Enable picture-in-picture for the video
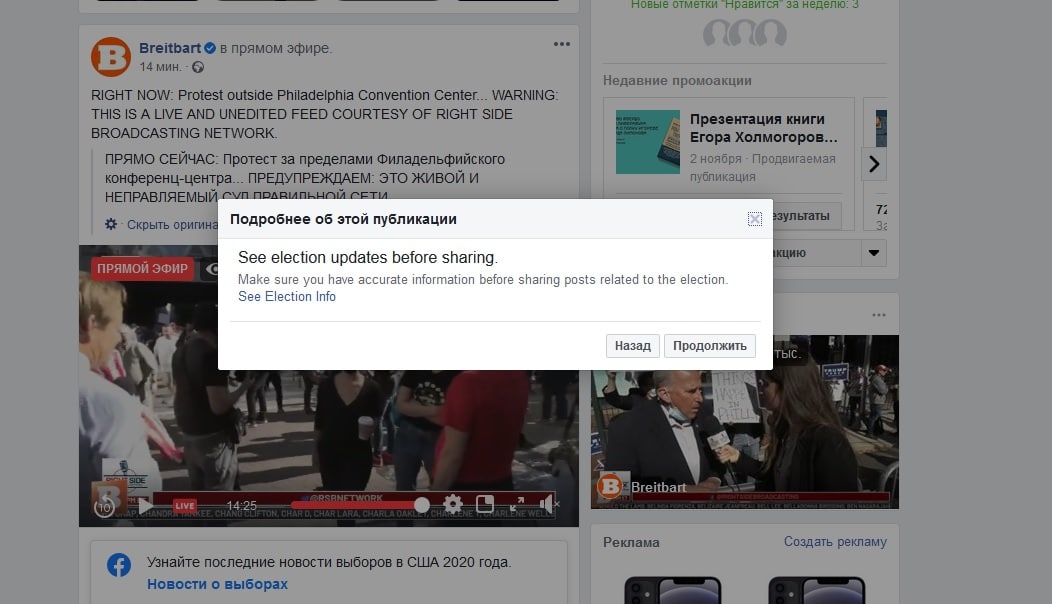 click(x=484, y=504)
